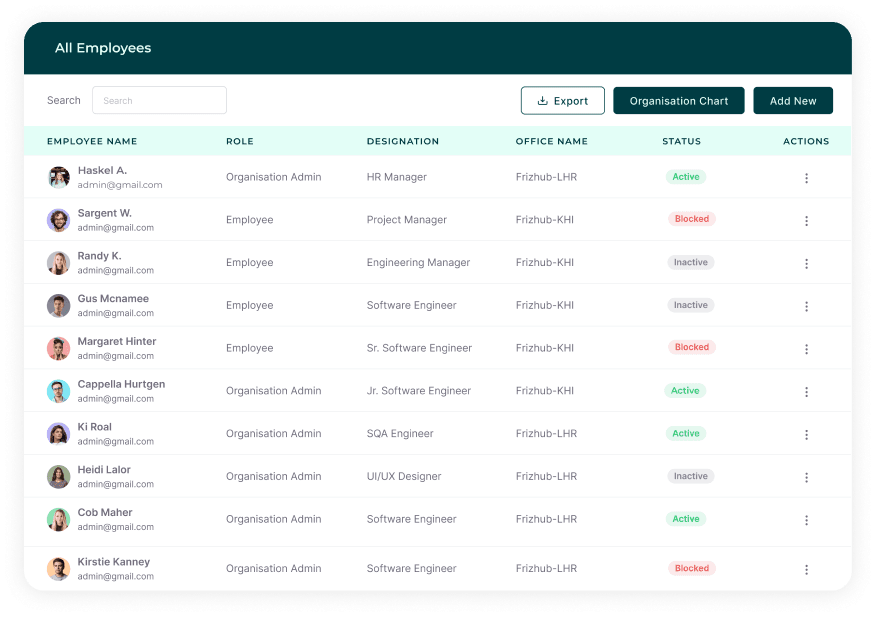Open actions menu for Sargent W.

(x=806, y=221)
